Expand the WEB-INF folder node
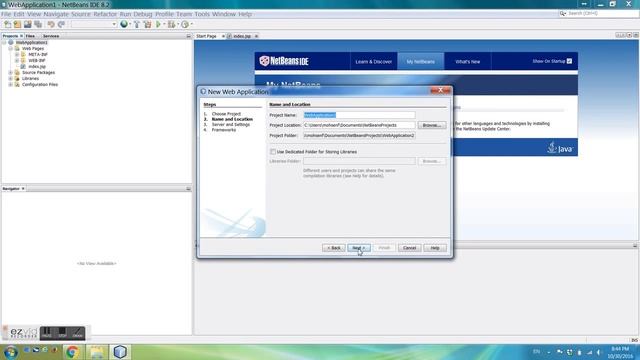640x360 pixels. click(17, 60)
